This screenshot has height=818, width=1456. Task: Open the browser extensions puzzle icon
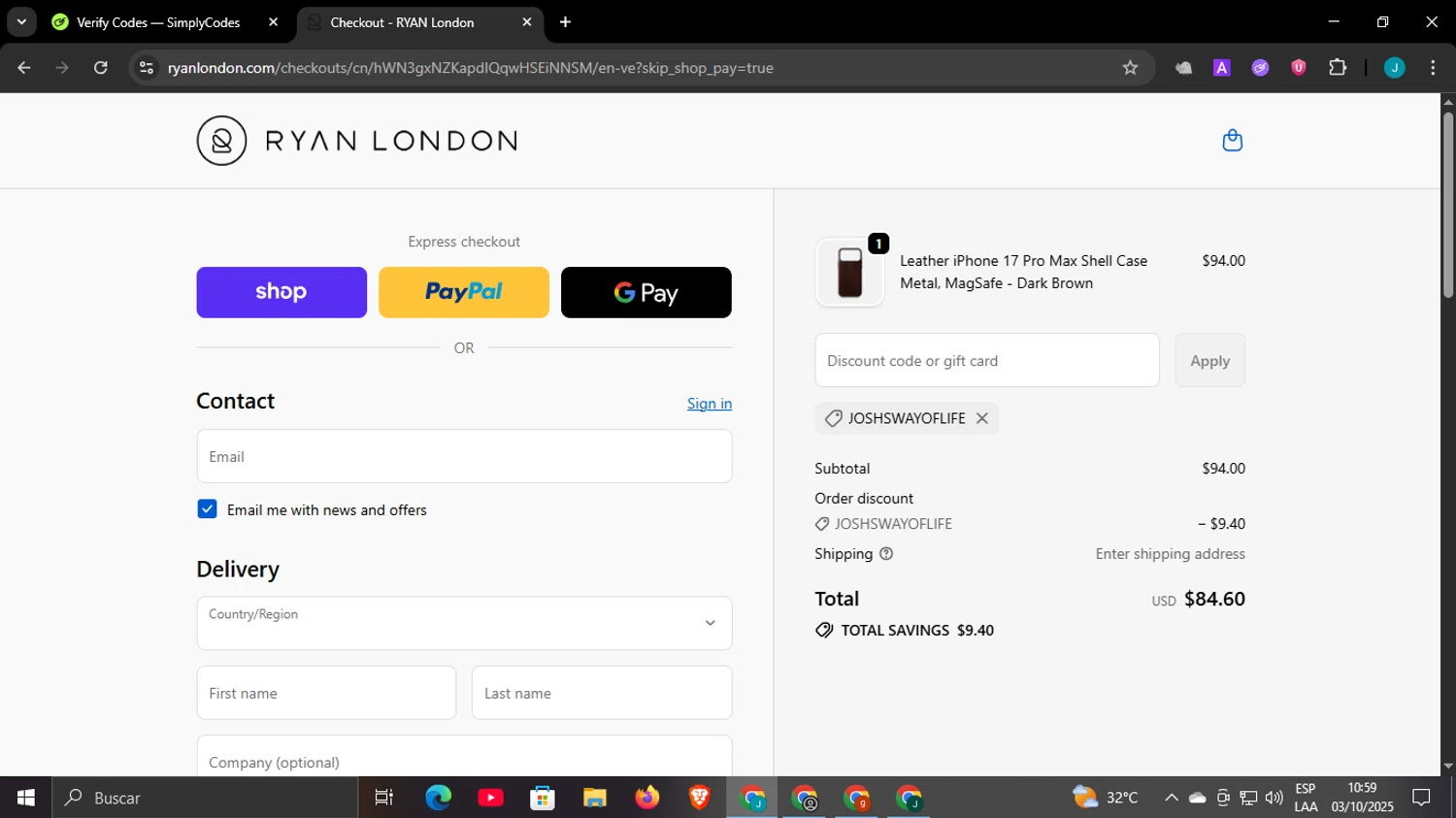[x=1338, y=68]
